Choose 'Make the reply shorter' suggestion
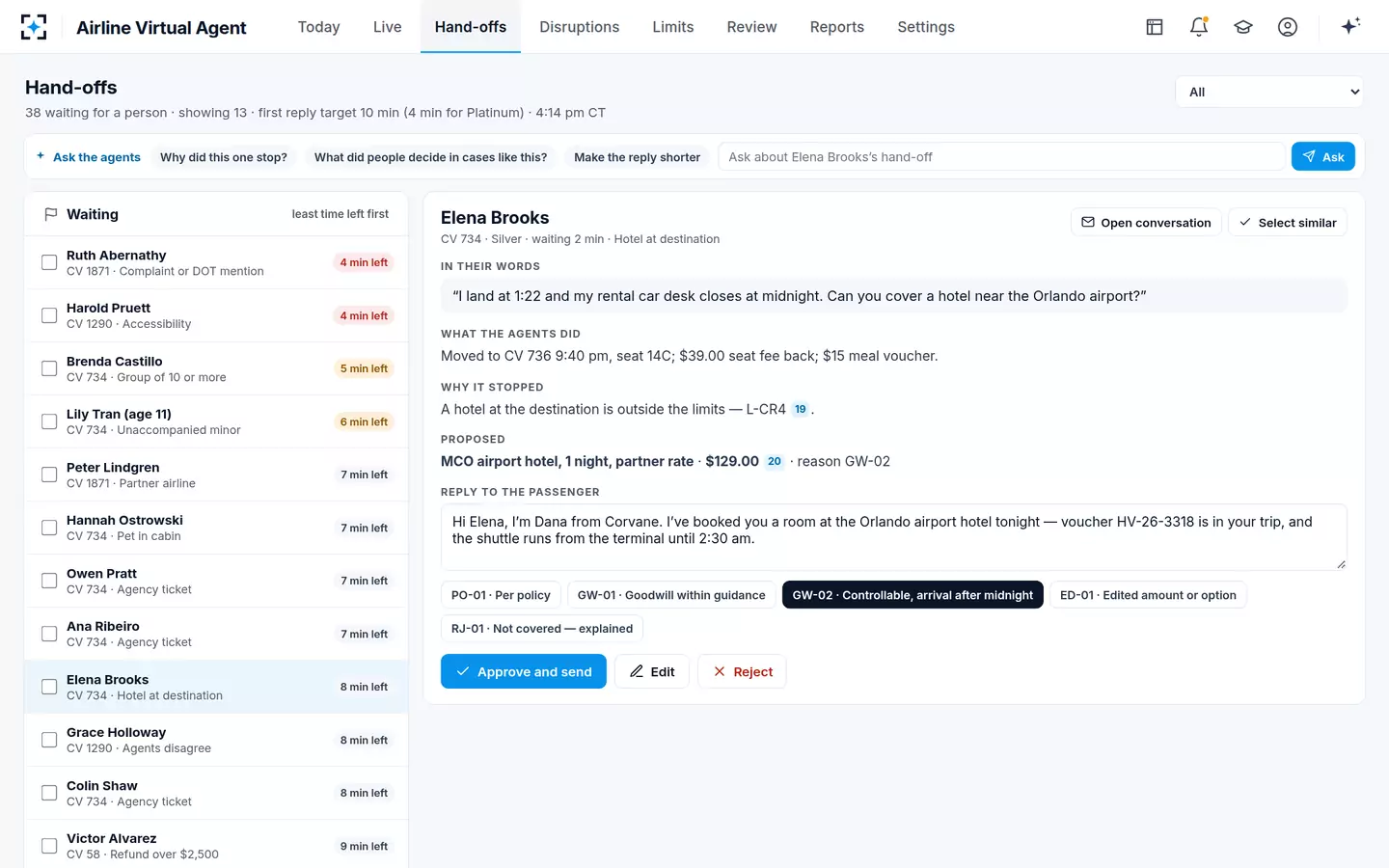Screen dimensions: 1389x868 638,157
